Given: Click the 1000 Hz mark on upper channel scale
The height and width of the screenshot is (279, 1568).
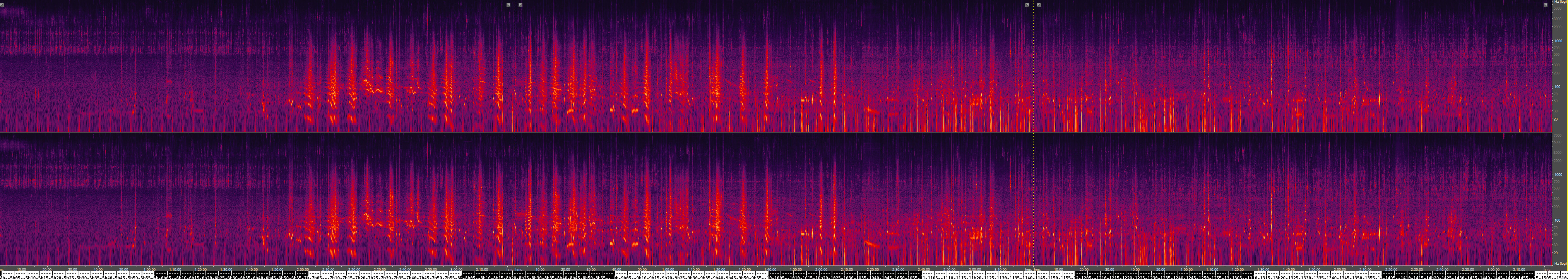Looking at the screenshot, I should pos(1557,41).
